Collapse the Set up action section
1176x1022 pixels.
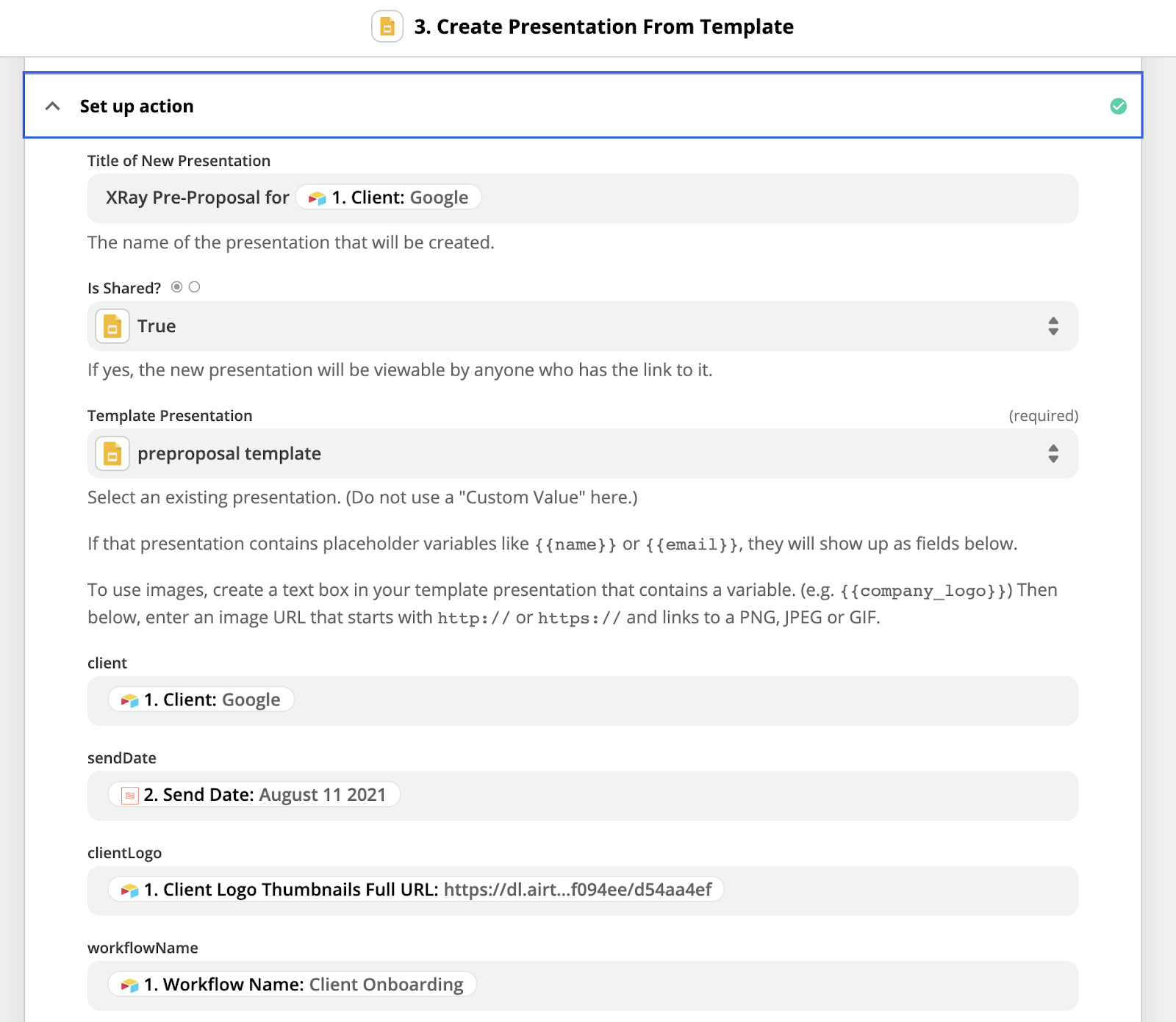click(53, 107)
